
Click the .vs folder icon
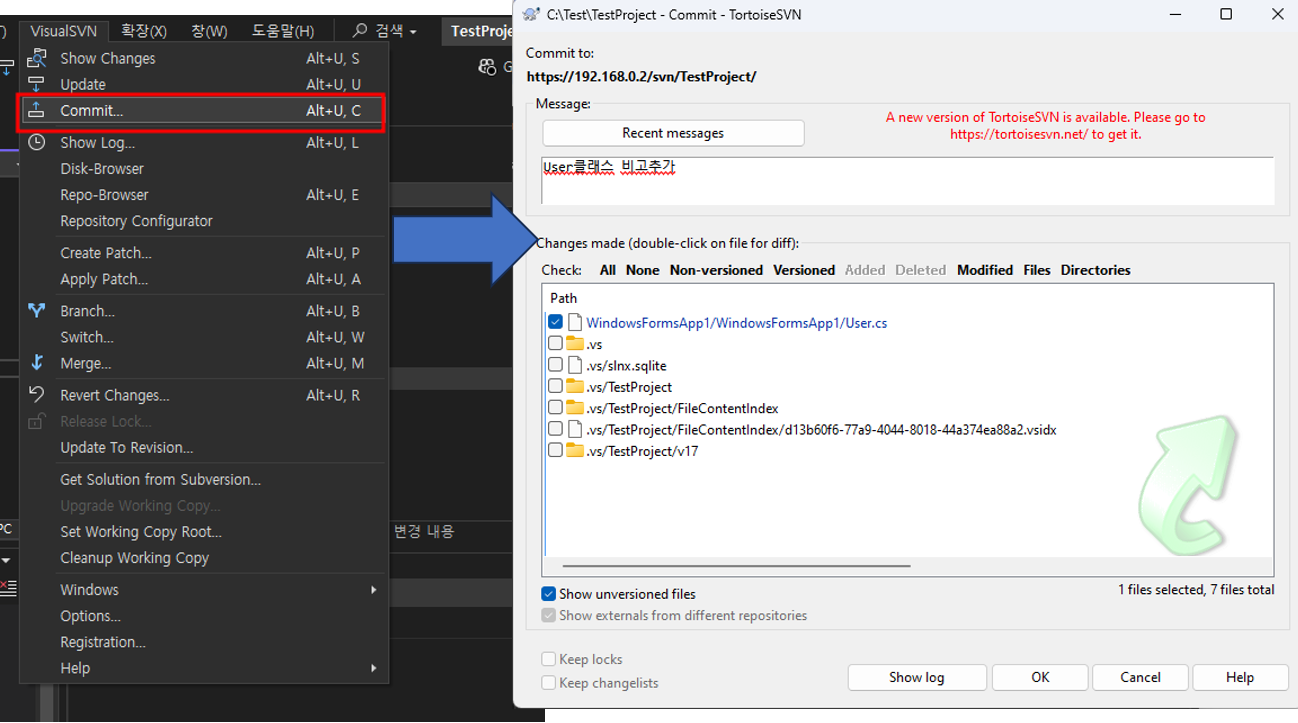pos(575,344)
